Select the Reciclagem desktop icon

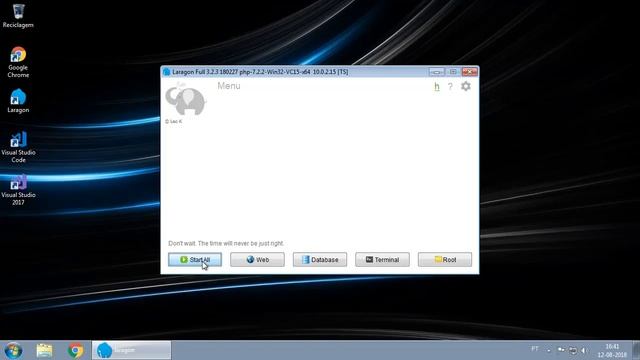pos(18,16)
